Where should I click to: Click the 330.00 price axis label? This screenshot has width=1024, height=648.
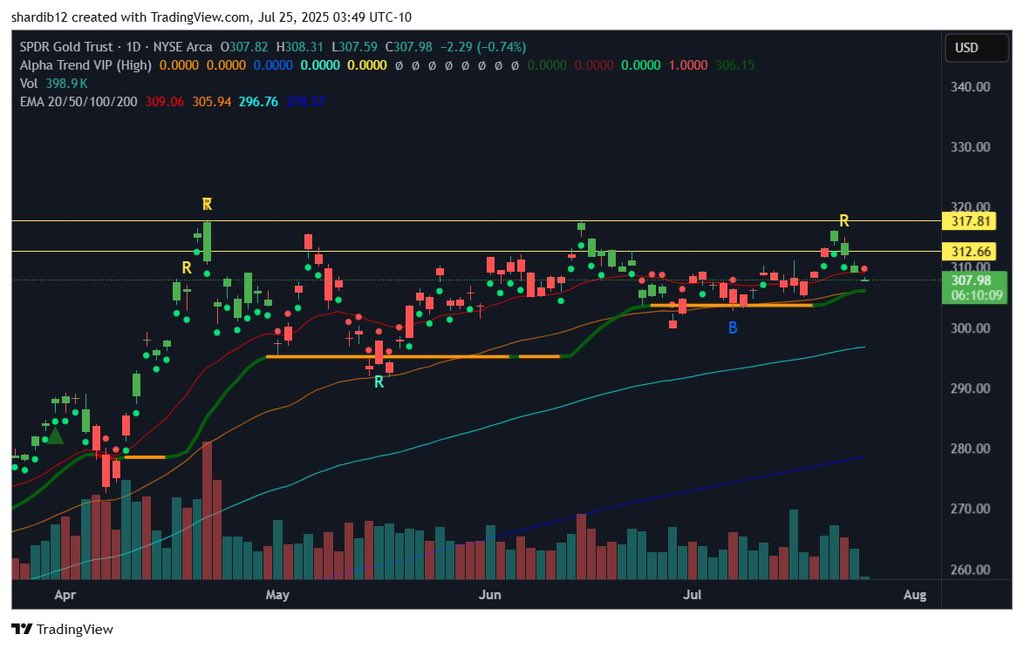(x=970, y=147)
